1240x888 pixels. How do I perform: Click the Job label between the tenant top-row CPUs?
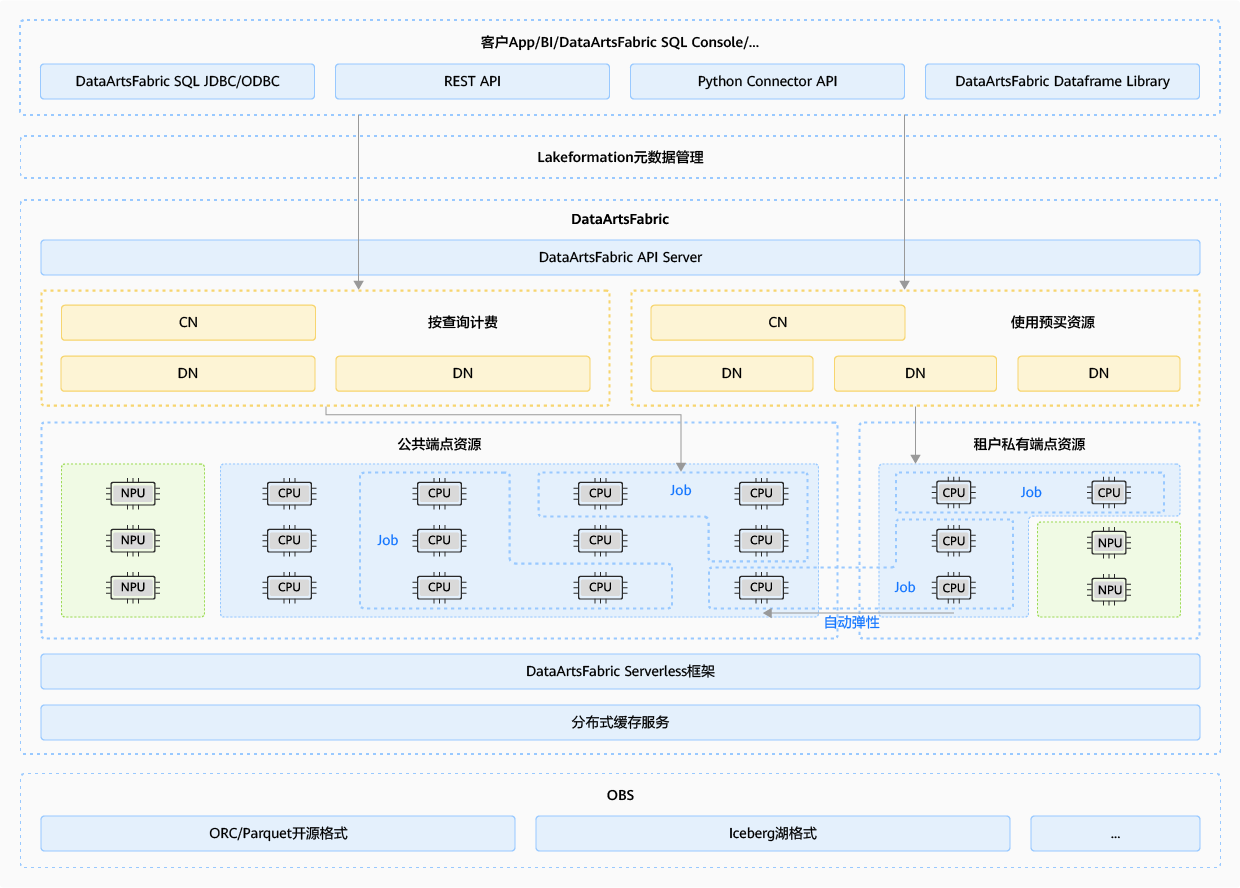(1031, 493)
